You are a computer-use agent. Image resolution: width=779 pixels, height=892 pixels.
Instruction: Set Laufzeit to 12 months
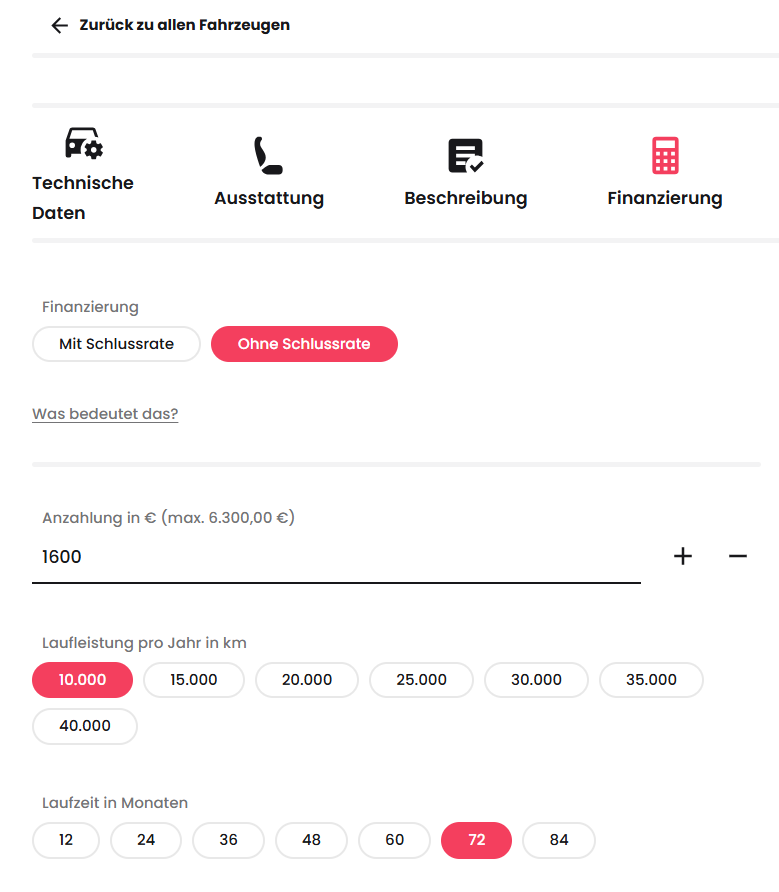click(66, 840)
